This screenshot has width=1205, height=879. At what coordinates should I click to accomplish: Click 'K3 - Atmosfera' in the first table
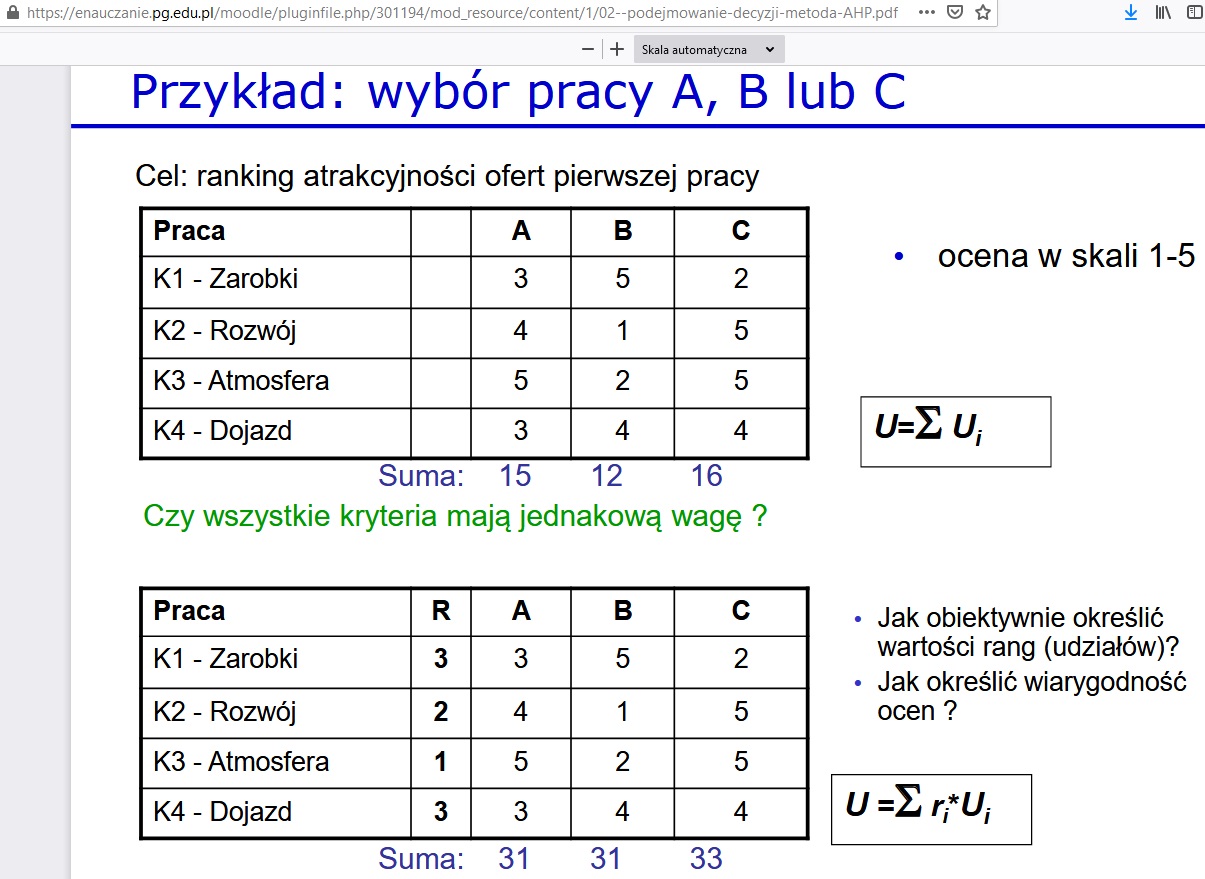241,381
